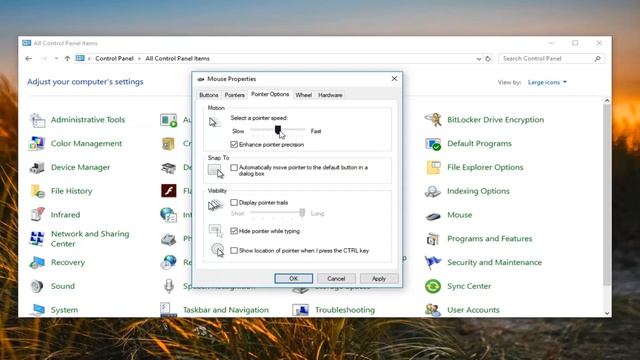This screenshot has height=360, width=640.
Task: Open the BitLocker Drive Encryption icon
Action: point(433,120)
